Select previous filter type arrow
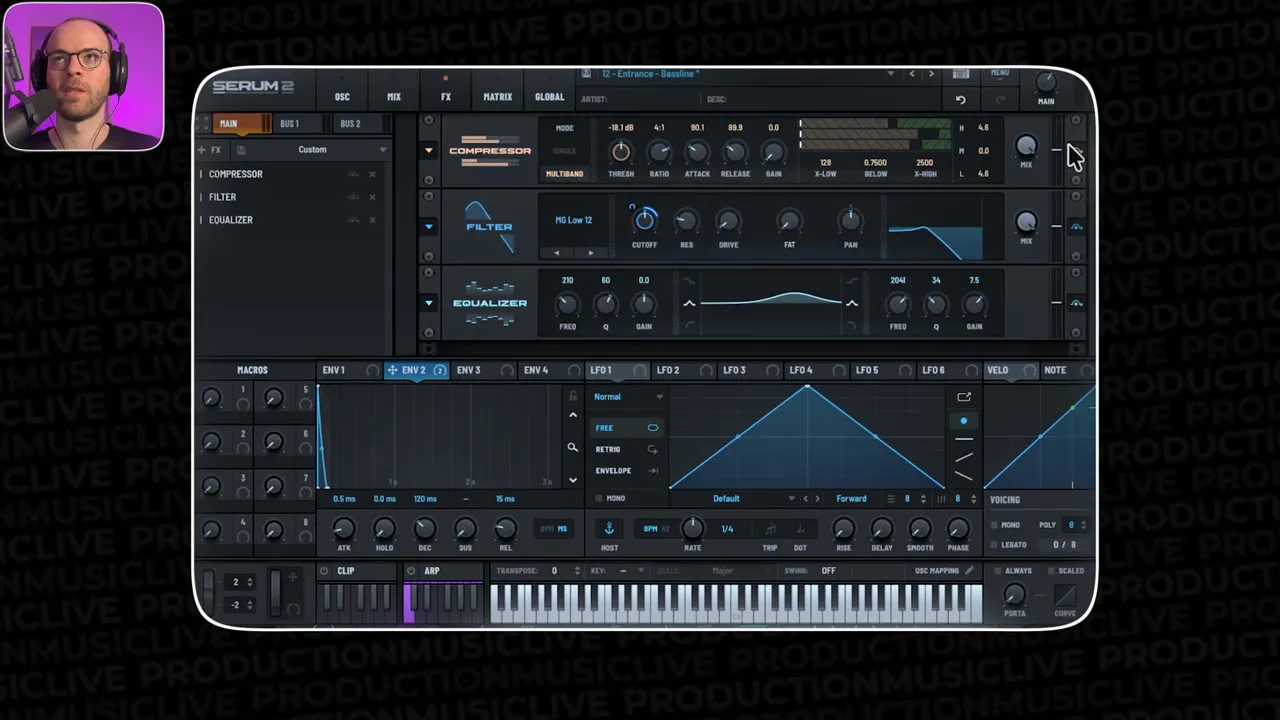 [557, 253]
